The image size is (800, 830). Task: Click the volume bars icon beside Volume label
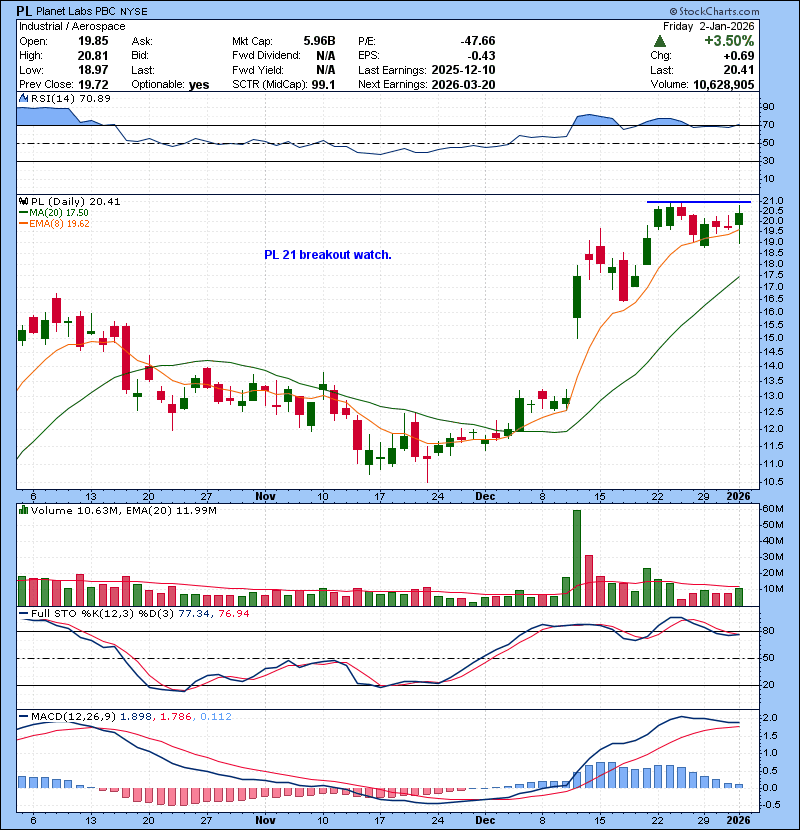(23, 511)
